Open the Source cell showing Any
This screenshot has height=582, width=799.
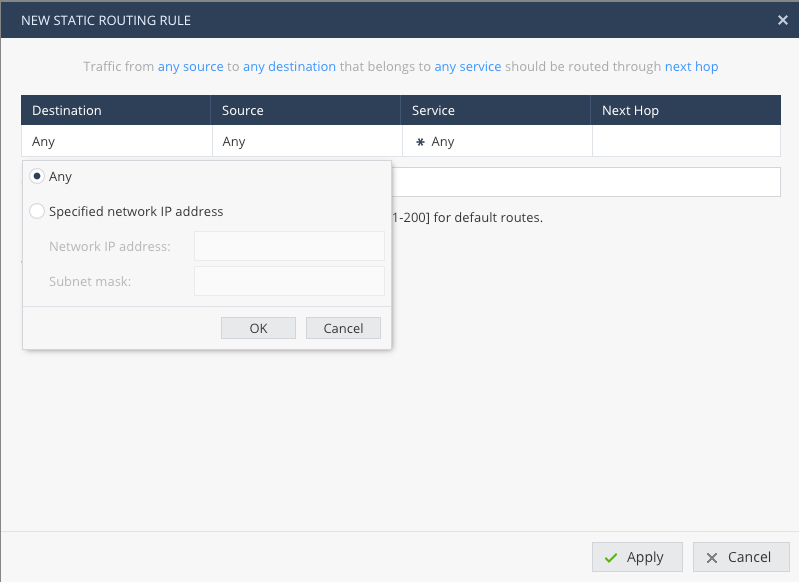pyautogui.click(x=305, y=142)
